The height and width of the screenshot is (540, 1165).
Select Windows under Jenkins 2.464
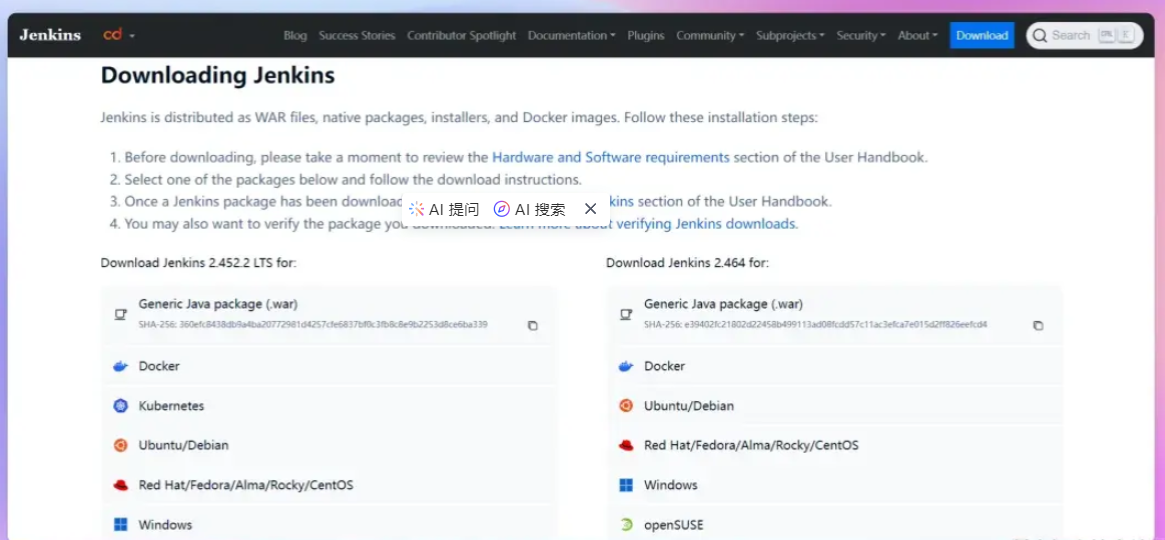[x=834, y=485]
